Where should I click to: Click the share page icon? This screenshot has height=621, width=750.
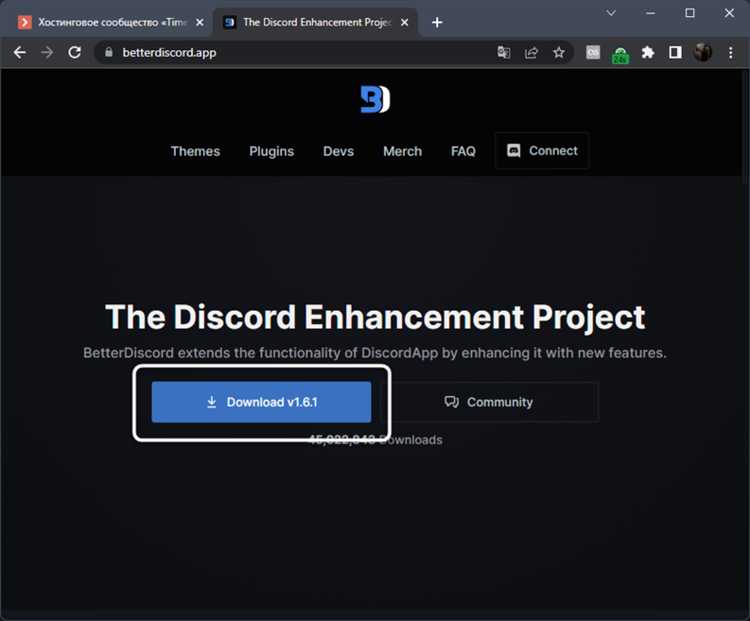pyautogui.click(x=531, y=52)
